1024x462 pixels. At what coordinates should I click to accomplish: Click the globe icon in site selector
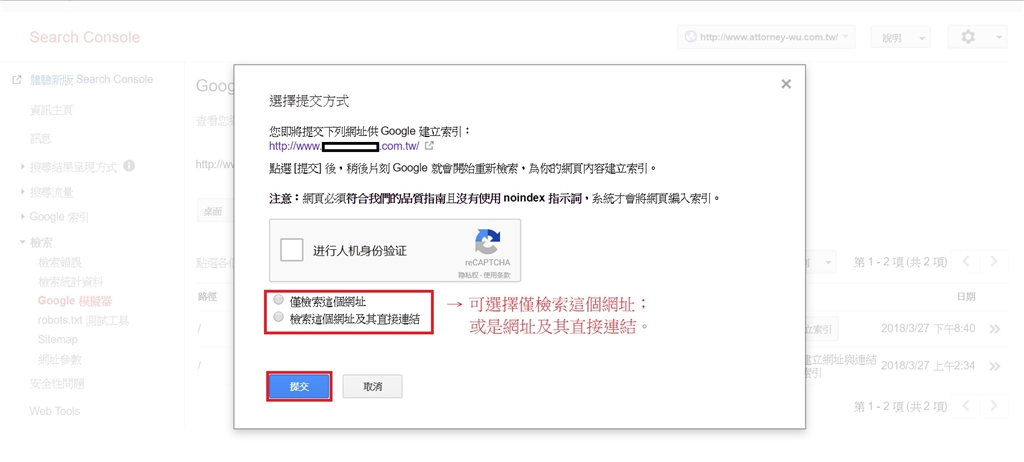tap(690, 37)
